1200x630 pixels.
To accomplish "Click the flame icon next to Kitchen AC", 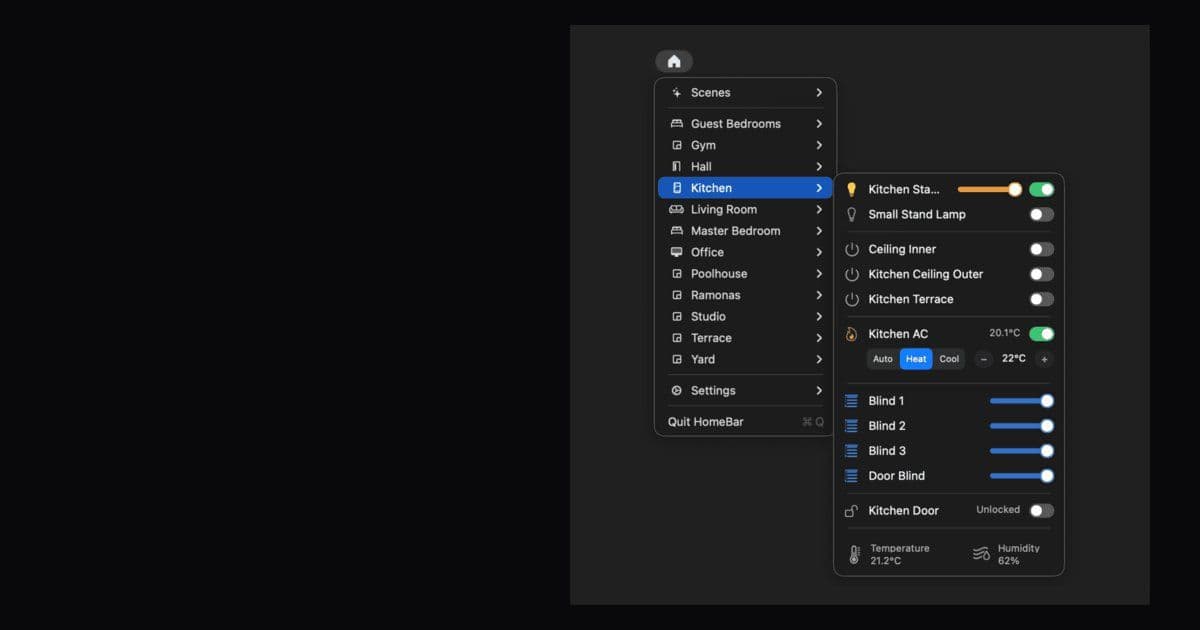I will point(852,333).
